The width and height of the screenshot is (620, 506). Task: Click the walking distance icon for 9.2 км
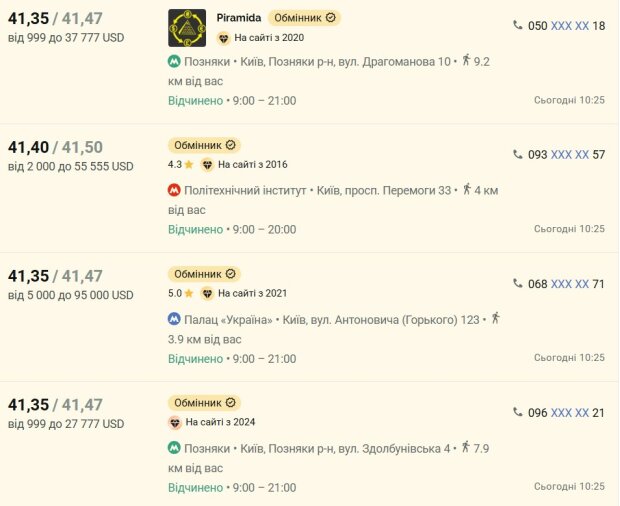click(x=467, y=60)
